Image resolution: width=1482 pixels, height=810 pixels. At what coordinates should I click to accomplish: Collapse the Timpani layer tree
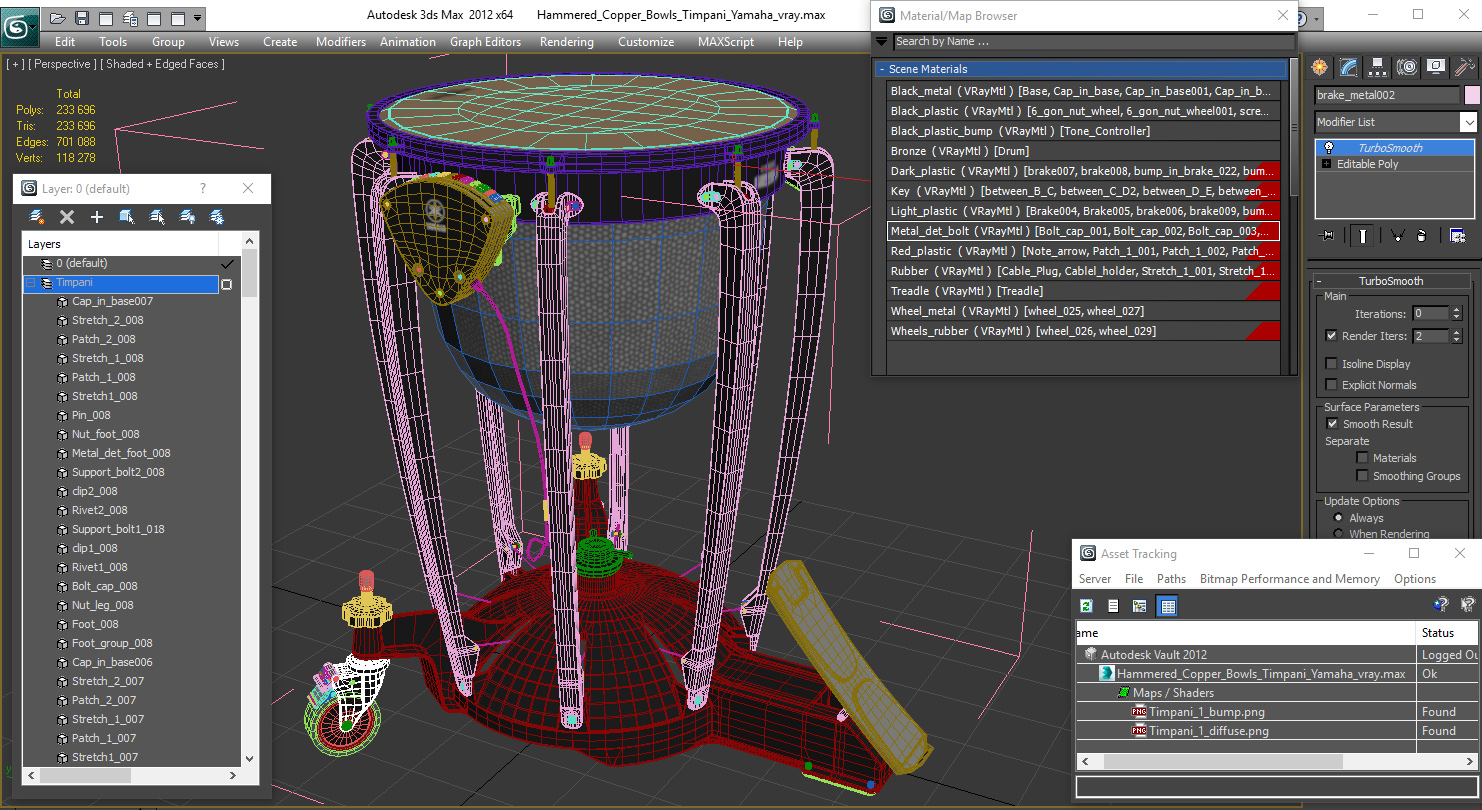(30, 283)
